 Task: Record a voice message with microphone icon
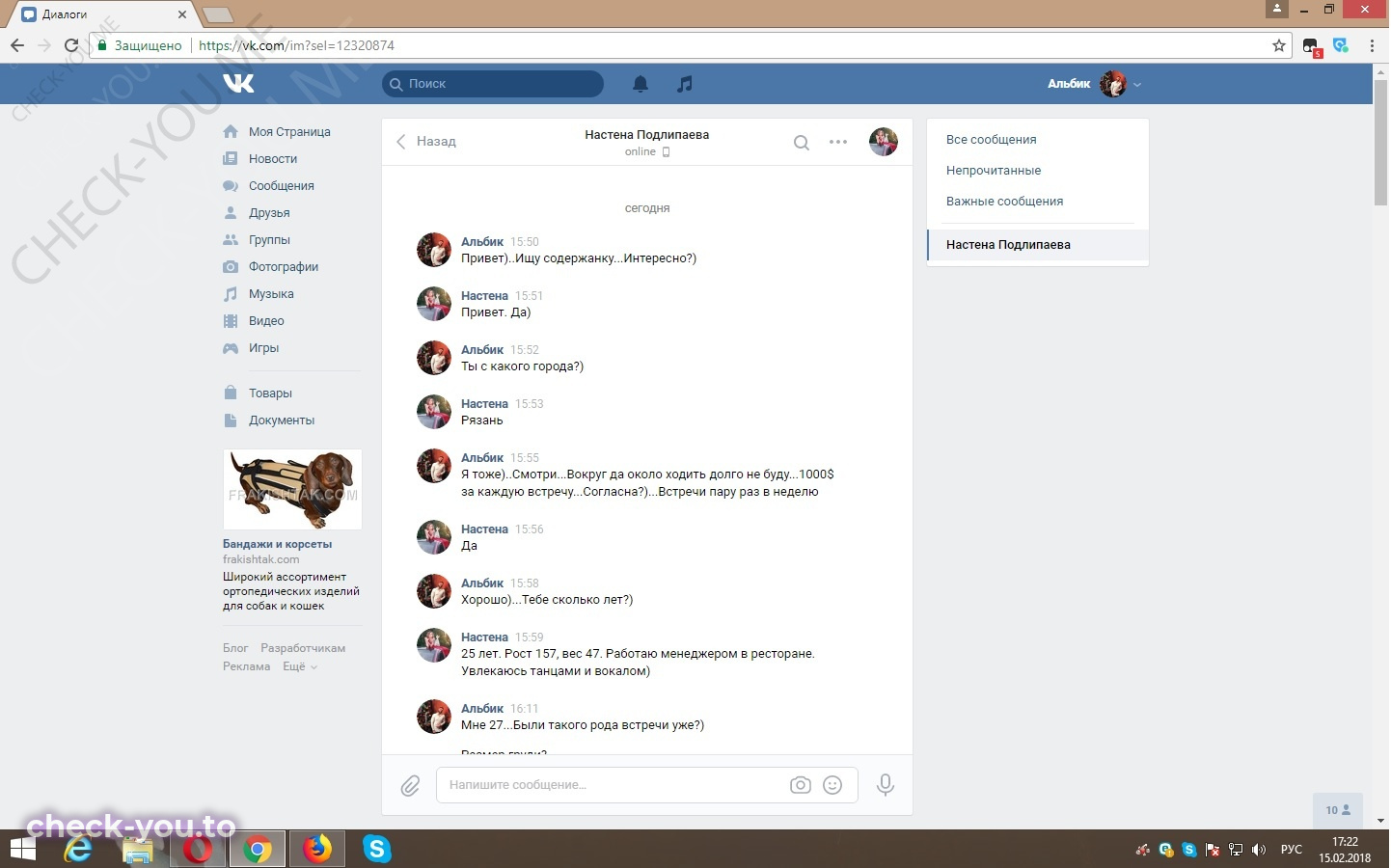pyautogui.click(x=885, y=785)
